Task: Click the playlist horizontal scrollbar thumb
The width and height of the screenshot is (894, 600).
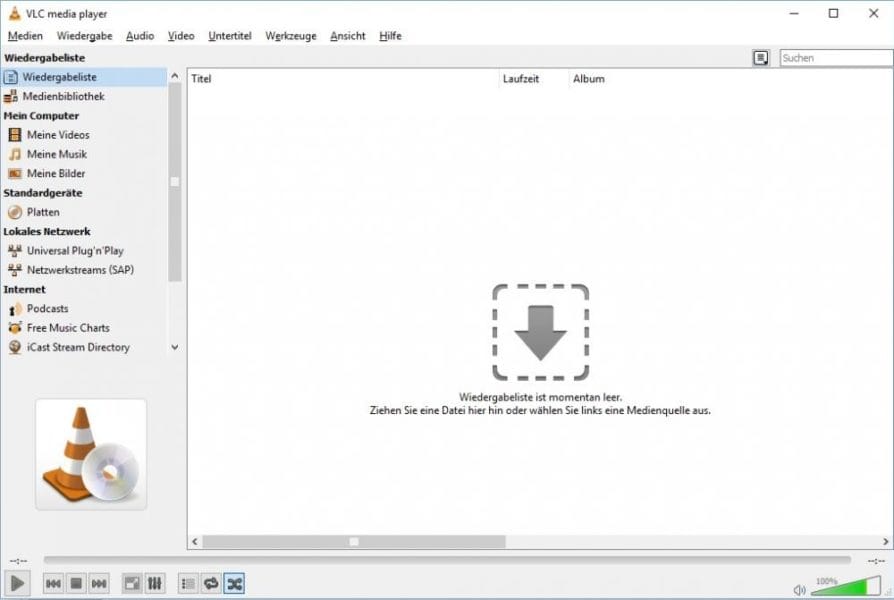Action: [354, 542]
